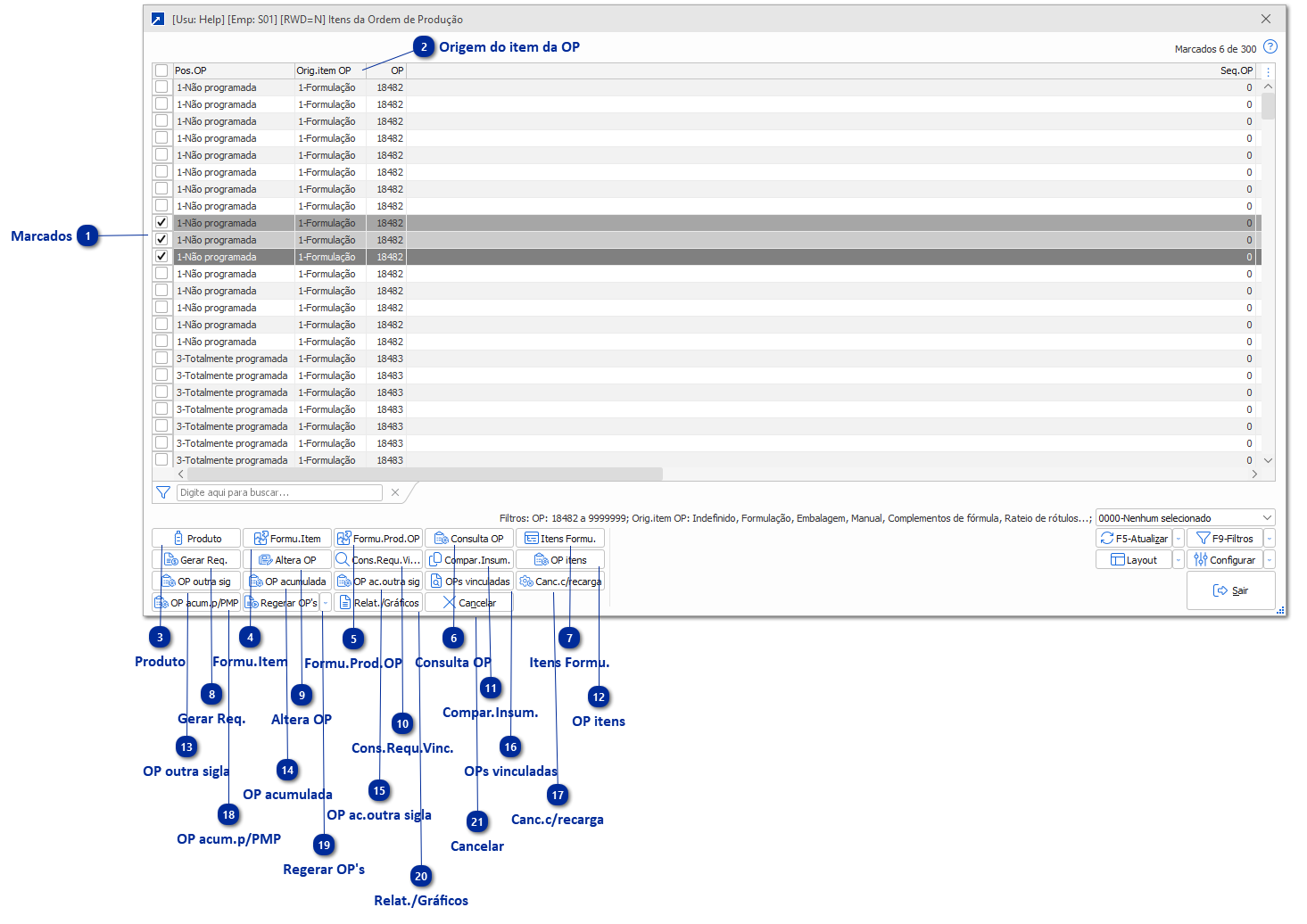Toggle the select-all checkbox in grid header

pos(161,70)
